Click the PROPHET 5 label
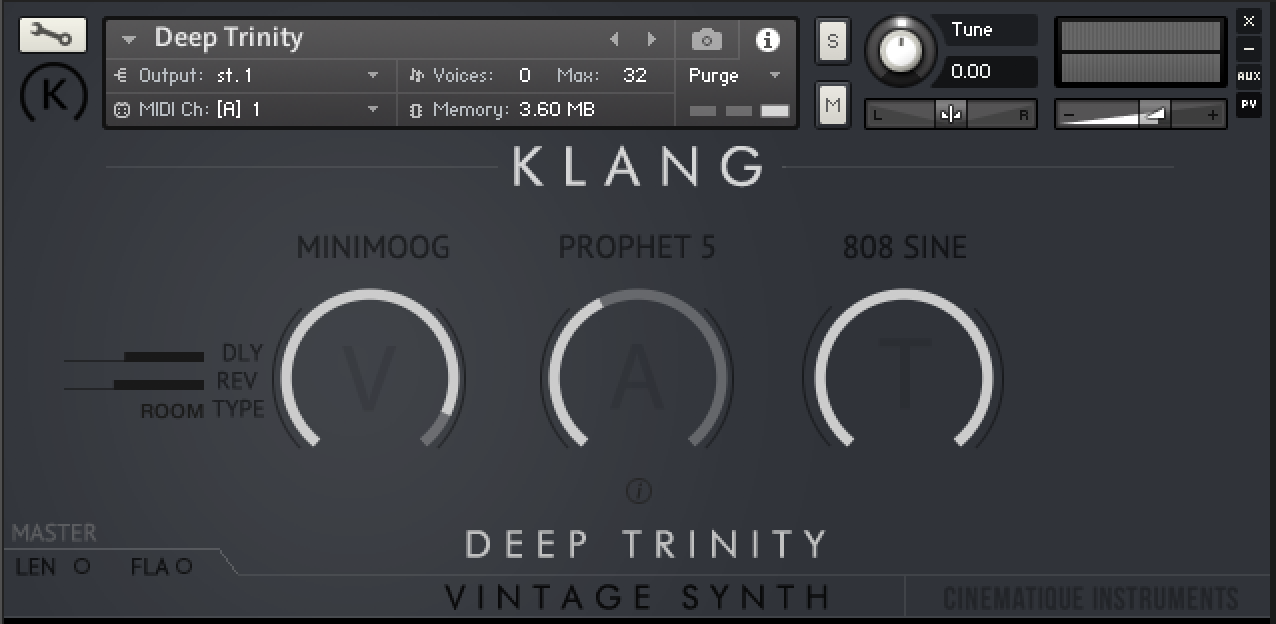 637,248
